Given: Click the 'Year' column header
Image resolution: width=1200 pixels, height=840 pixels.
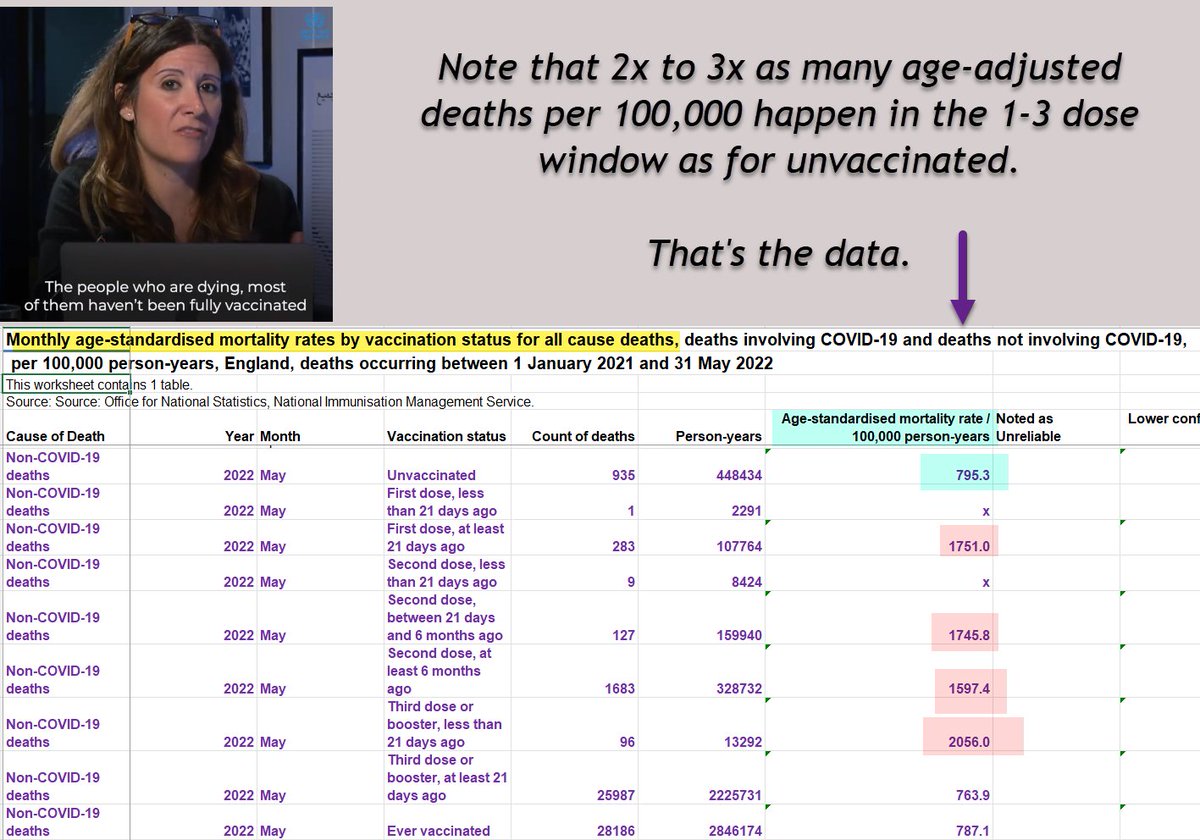Looking at the screenshot, I should [239, 436].
